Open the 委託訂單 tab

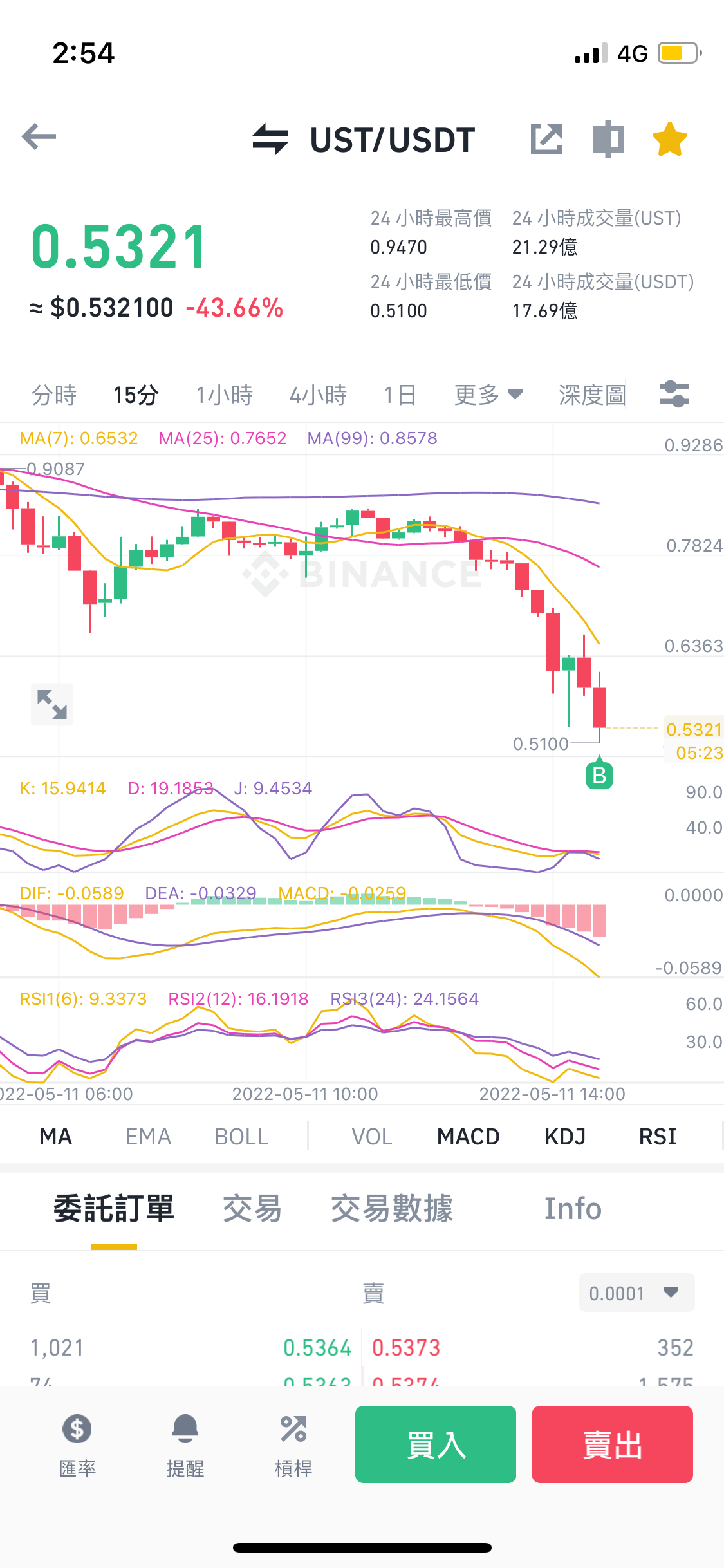tap(114, 1209)
